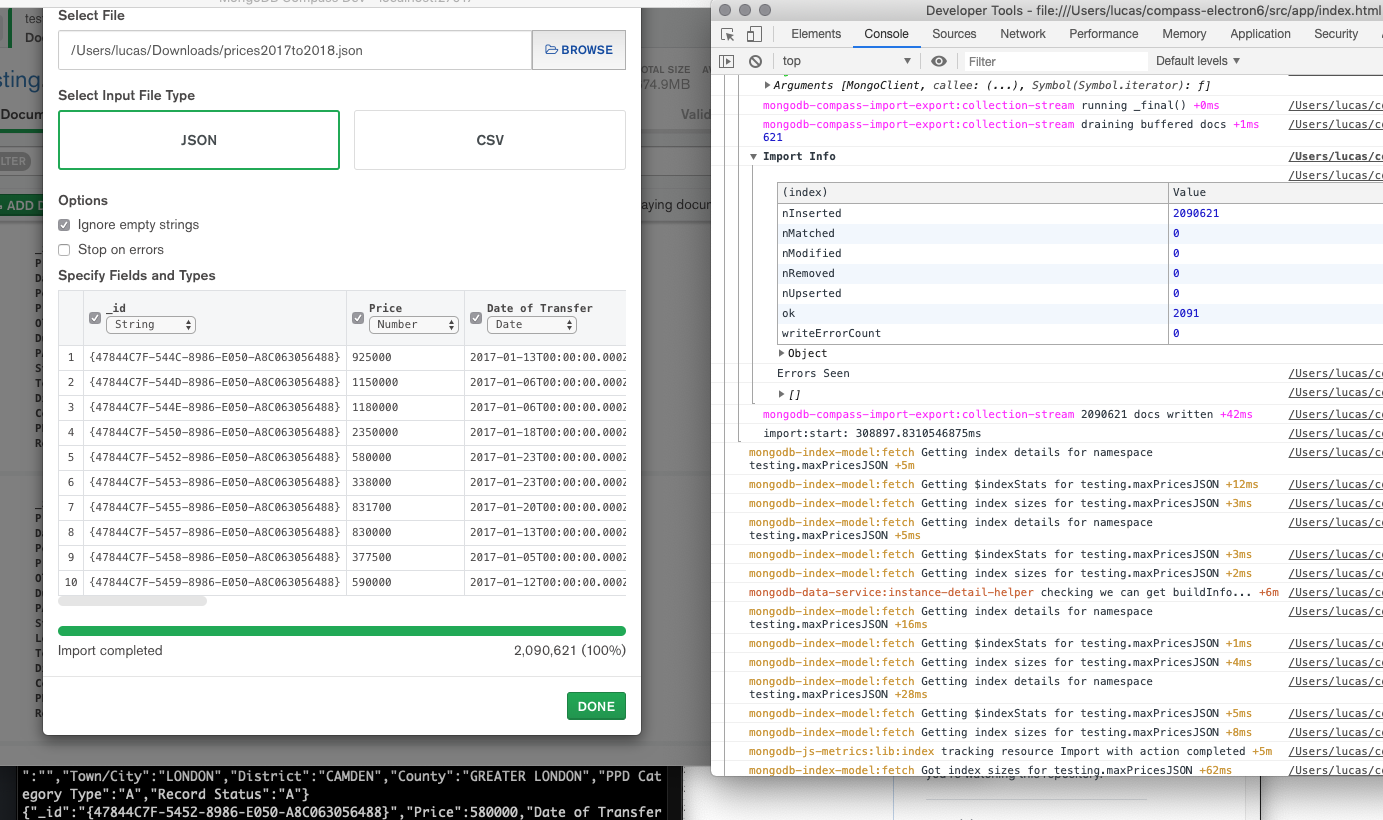
Task: Select the nInserted value 2090621
Action: [x=1196, y=213]
